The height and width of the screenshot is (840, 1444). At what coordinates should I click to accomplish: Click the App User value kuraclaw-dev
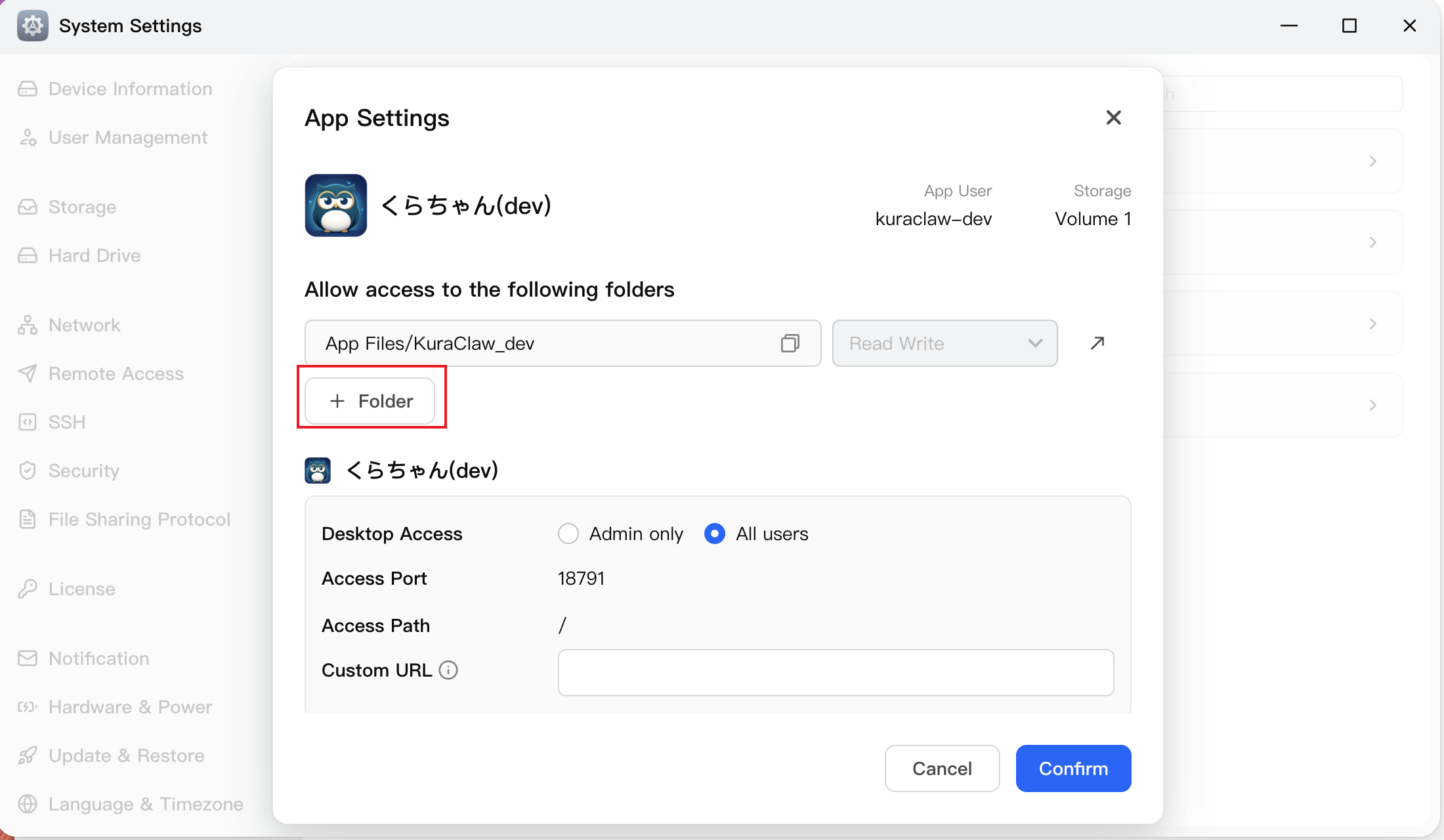point(933,219)
